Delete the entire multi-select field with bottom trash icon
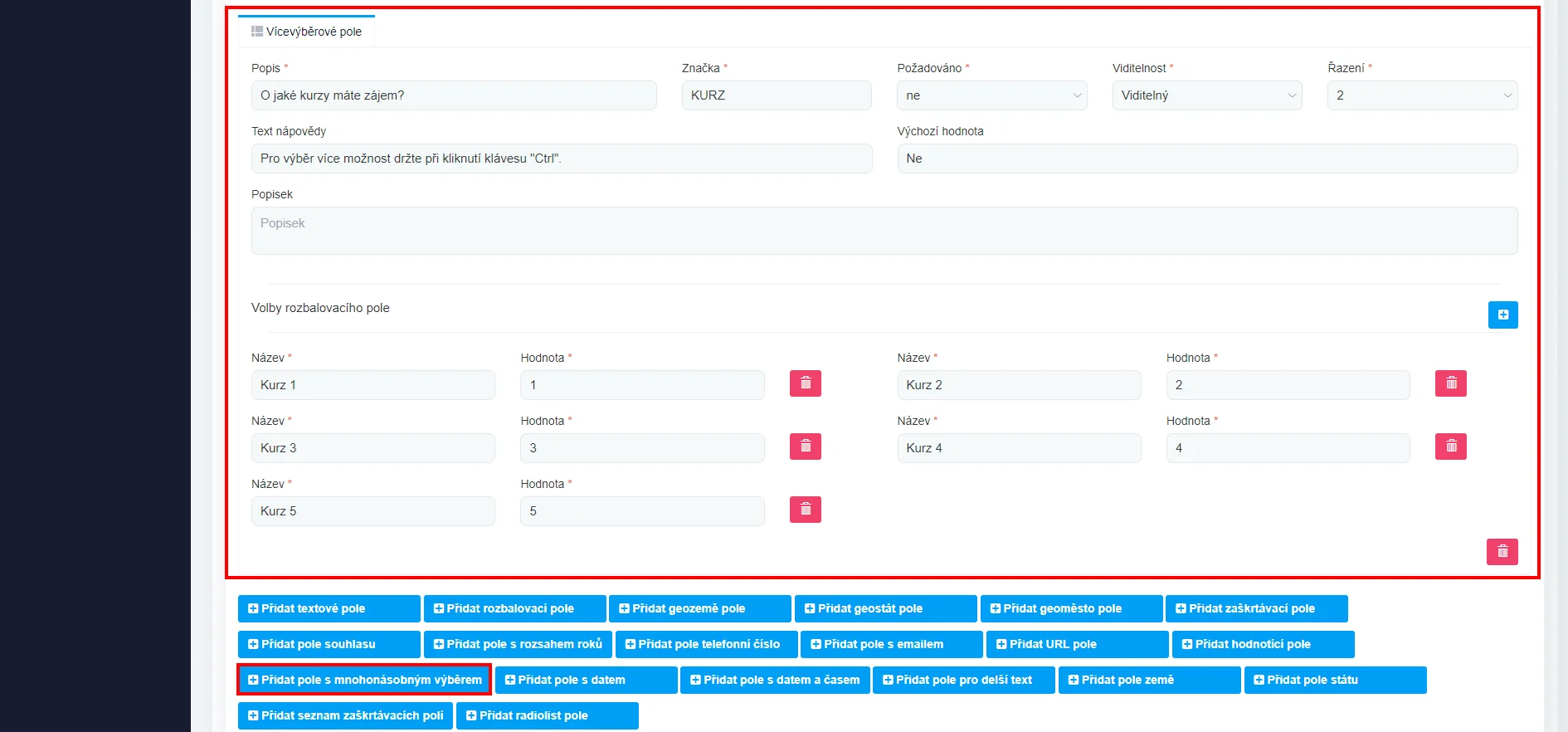The width and height of the screenshot is (1568, 732). tap(1502, 552)
